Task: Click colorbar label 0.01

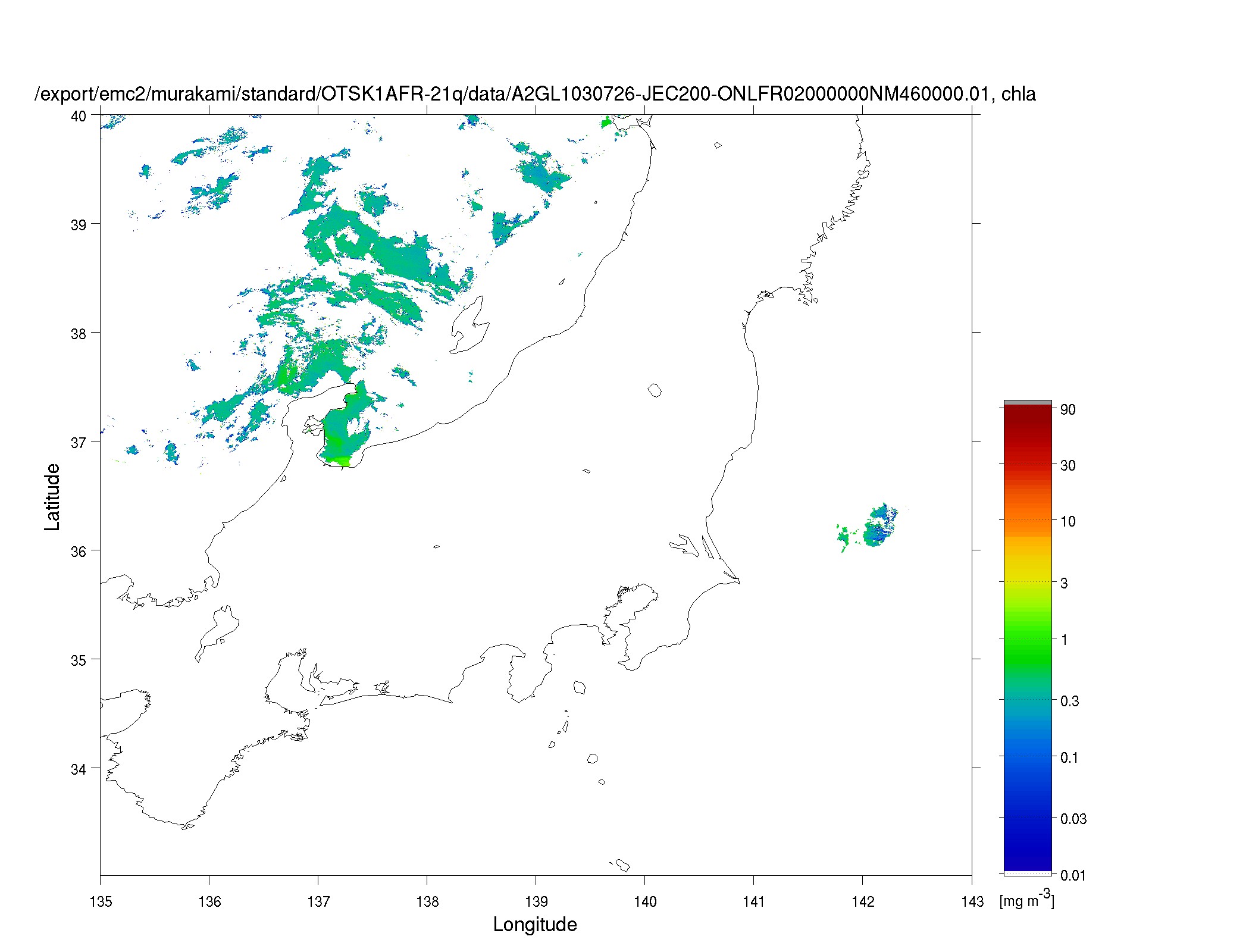Action: click(1073, 875)
